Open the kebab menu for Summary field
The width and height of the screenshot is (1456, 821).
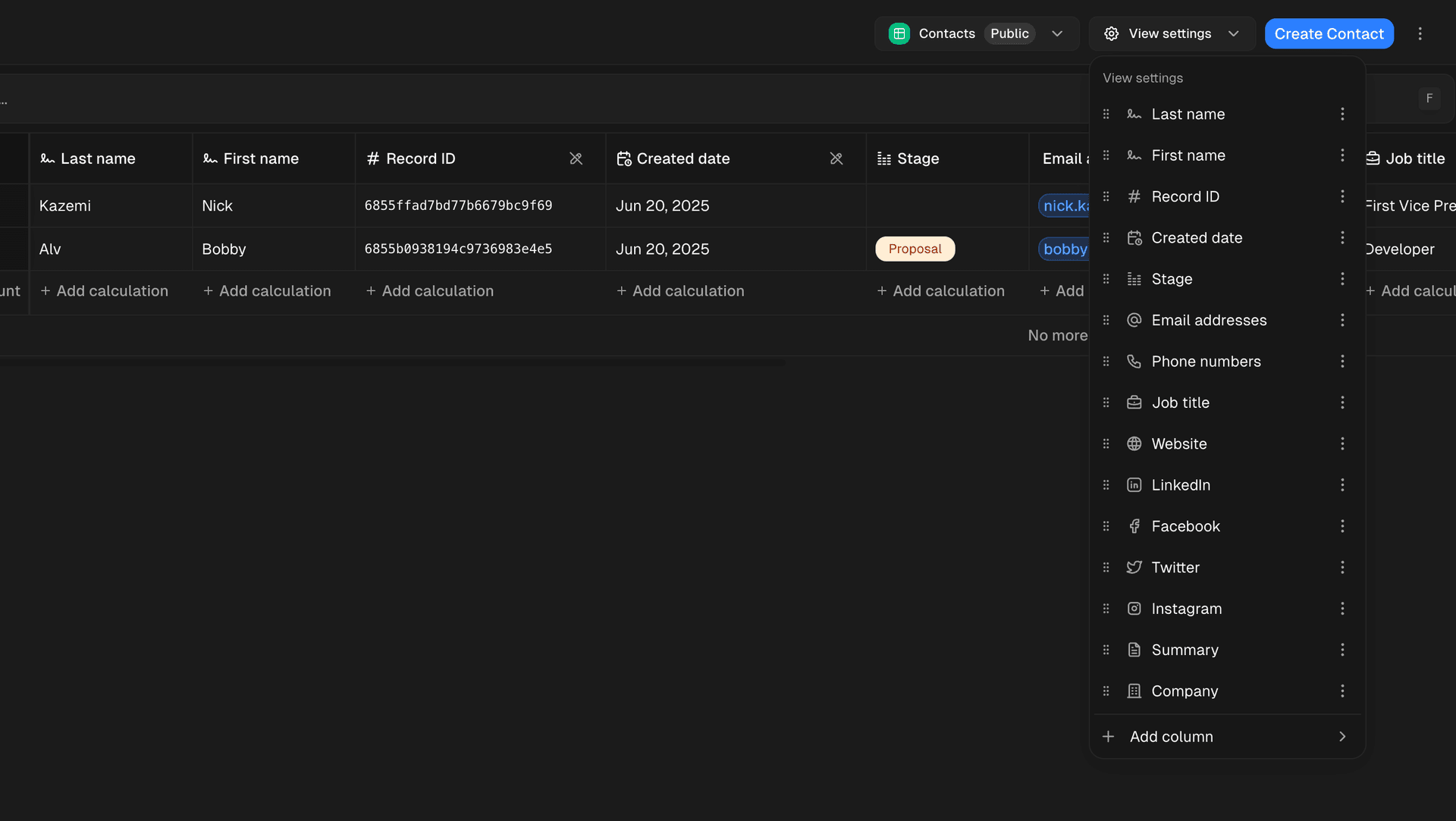pos(1343,650)
